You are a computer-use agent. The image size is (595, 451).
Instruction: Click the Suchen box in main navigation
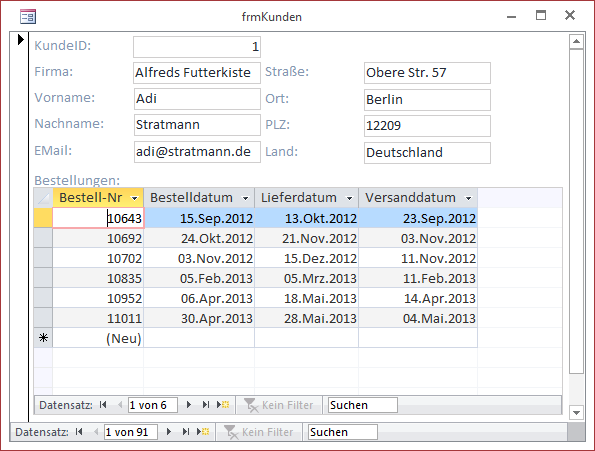343,432
